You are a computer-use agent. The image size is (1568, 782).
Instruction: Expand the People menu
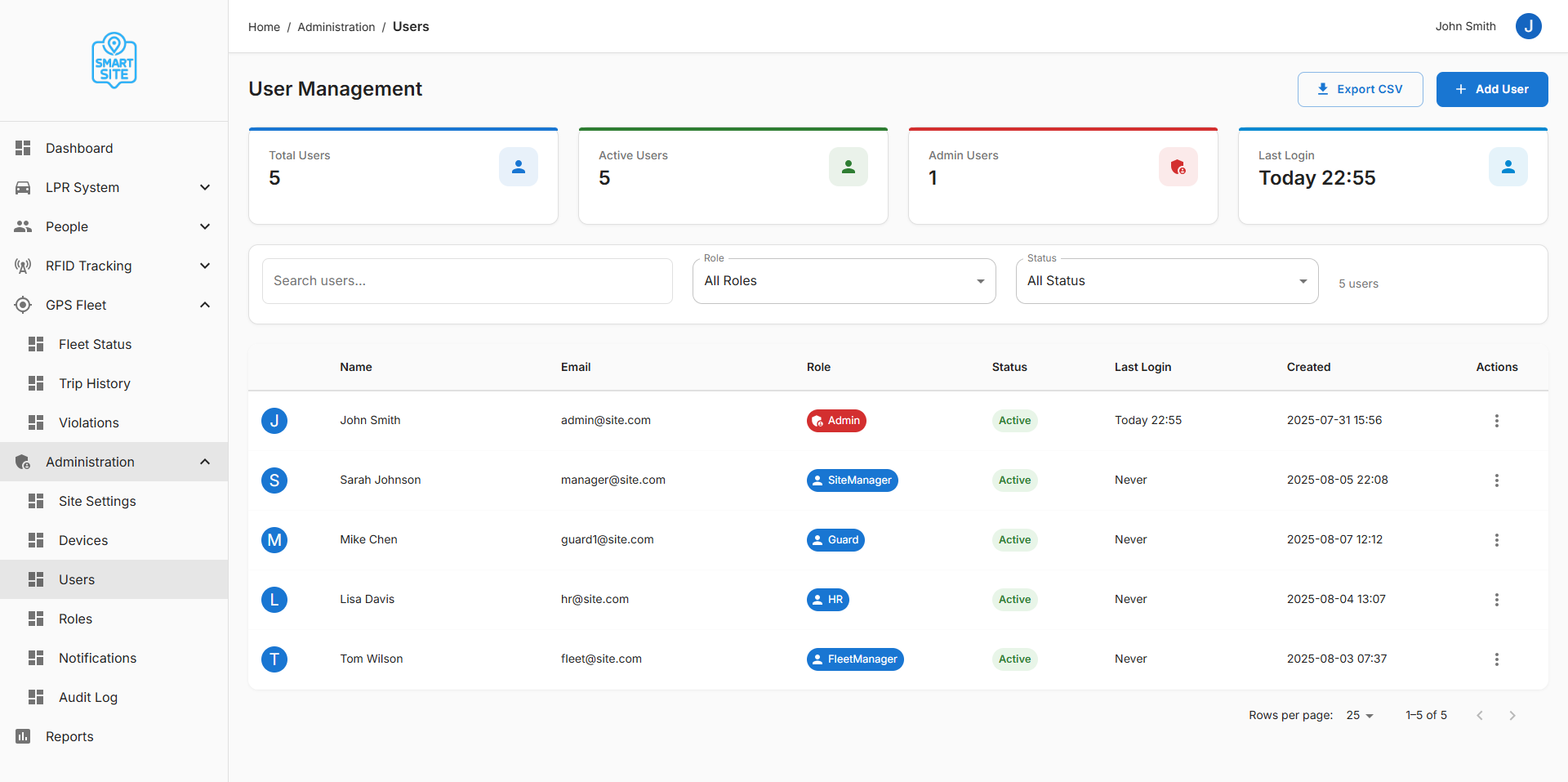click(205, 226)
